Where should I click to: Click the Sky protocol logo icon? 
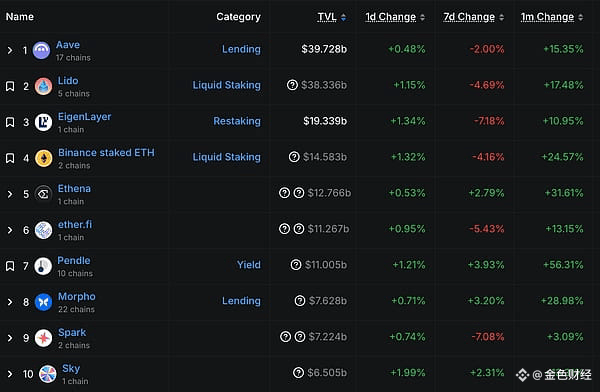pos(48,374)
